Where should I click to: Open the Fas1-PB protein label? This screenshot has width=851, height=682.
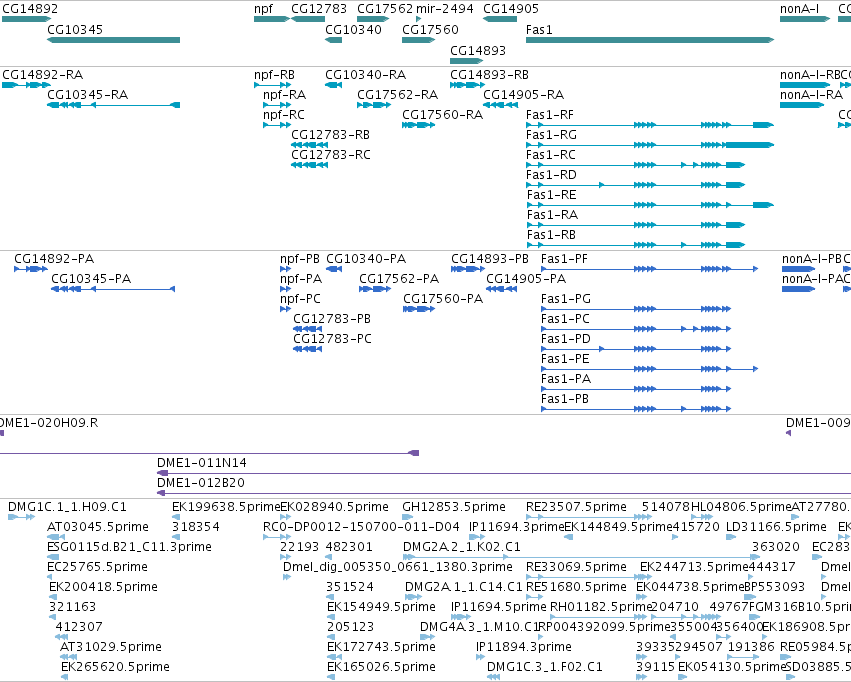(565, 399)
